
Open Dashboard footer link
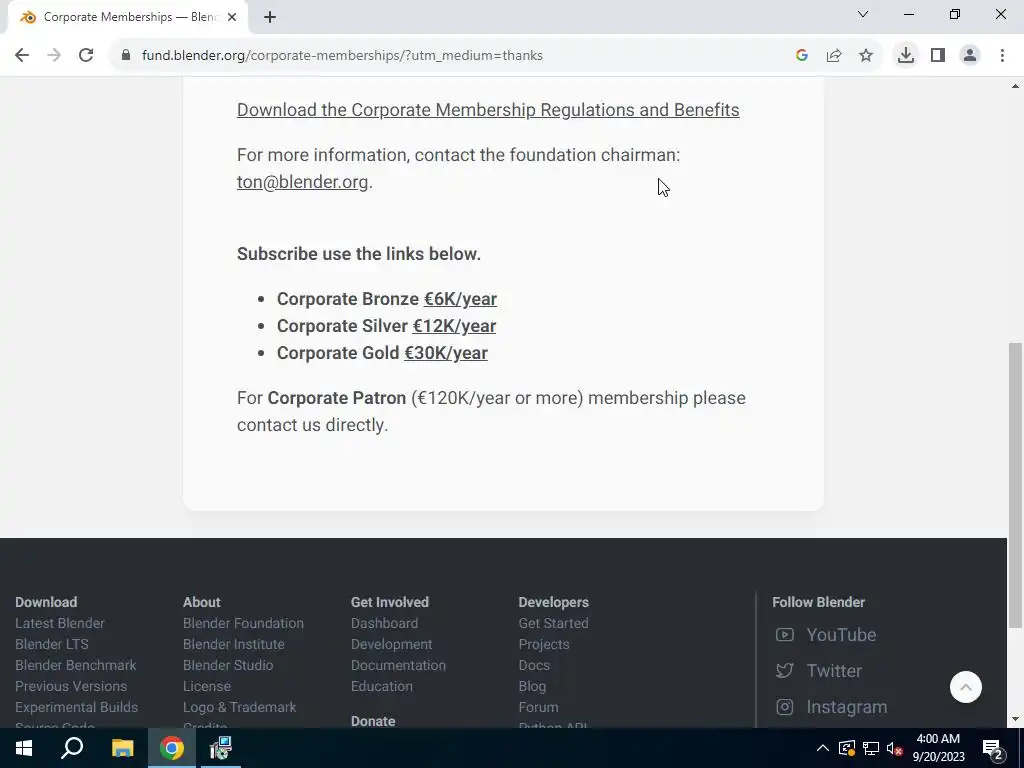(x=384, y=623)
